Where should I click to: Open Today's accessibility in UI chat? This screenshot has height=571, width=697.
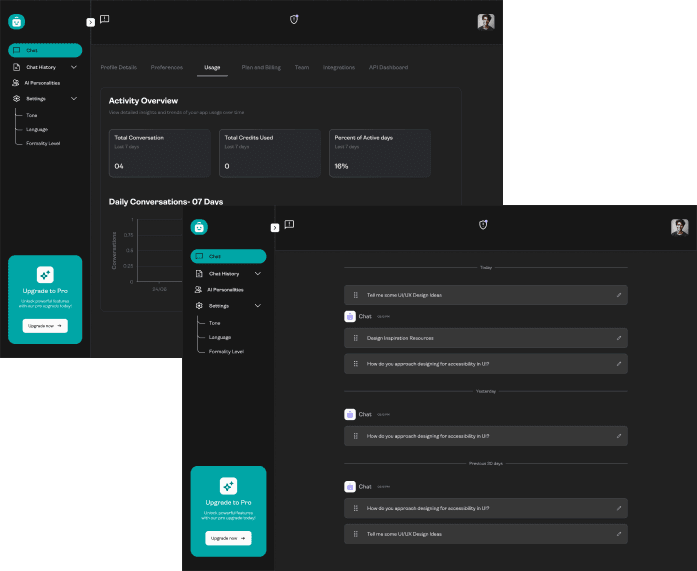click(486, 364)
